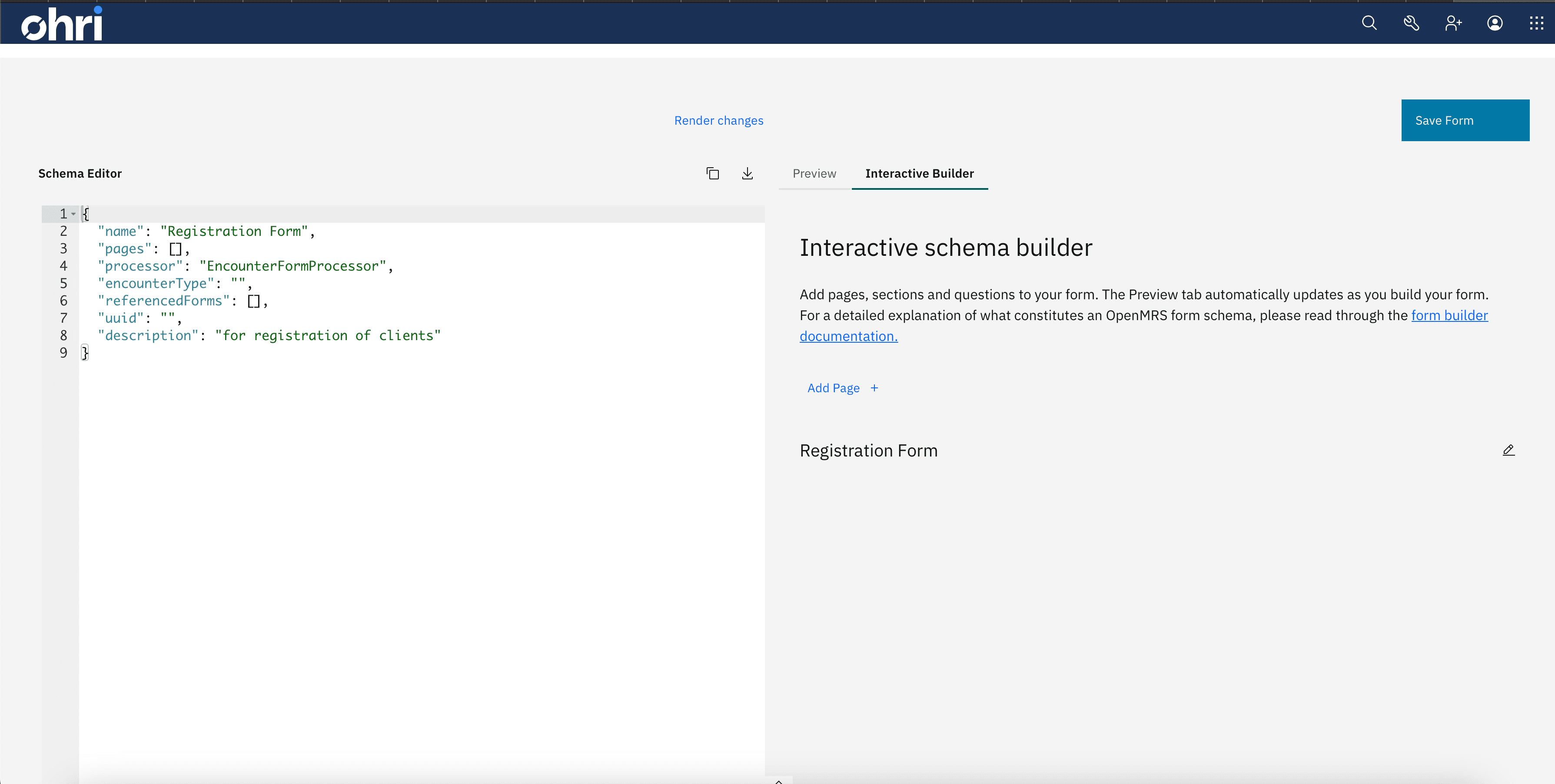Click the "processor" key in editor
This screenshot has height=784, width=1555.
(x=140, y=267)
